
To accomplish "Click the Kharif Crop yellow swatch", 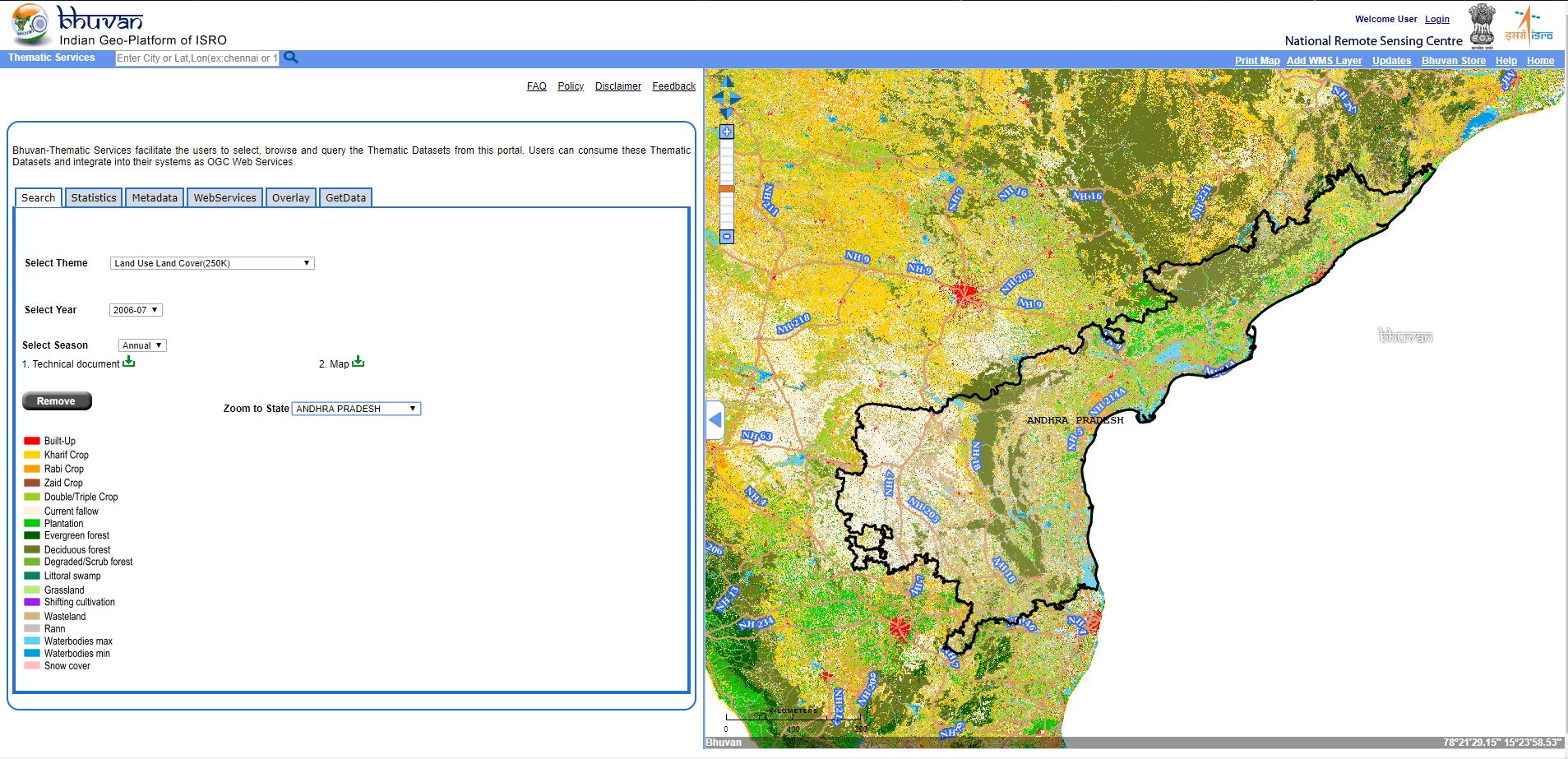I will [x=32, y=455].
